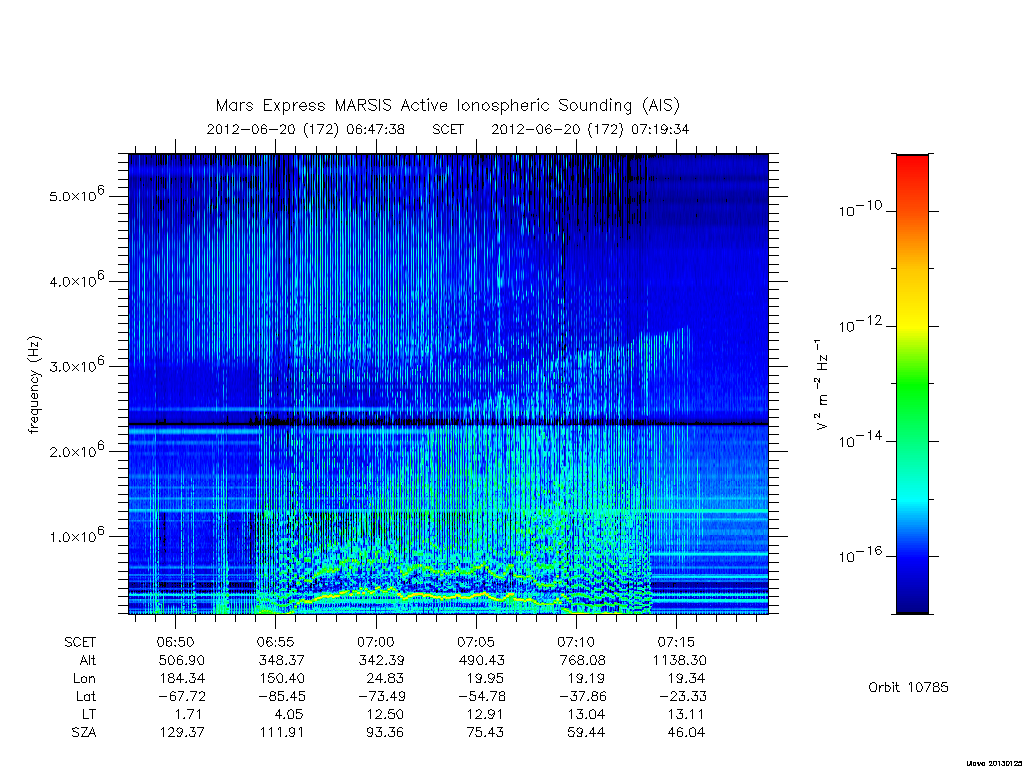Click the time tick label 07:05

(476, 642)
